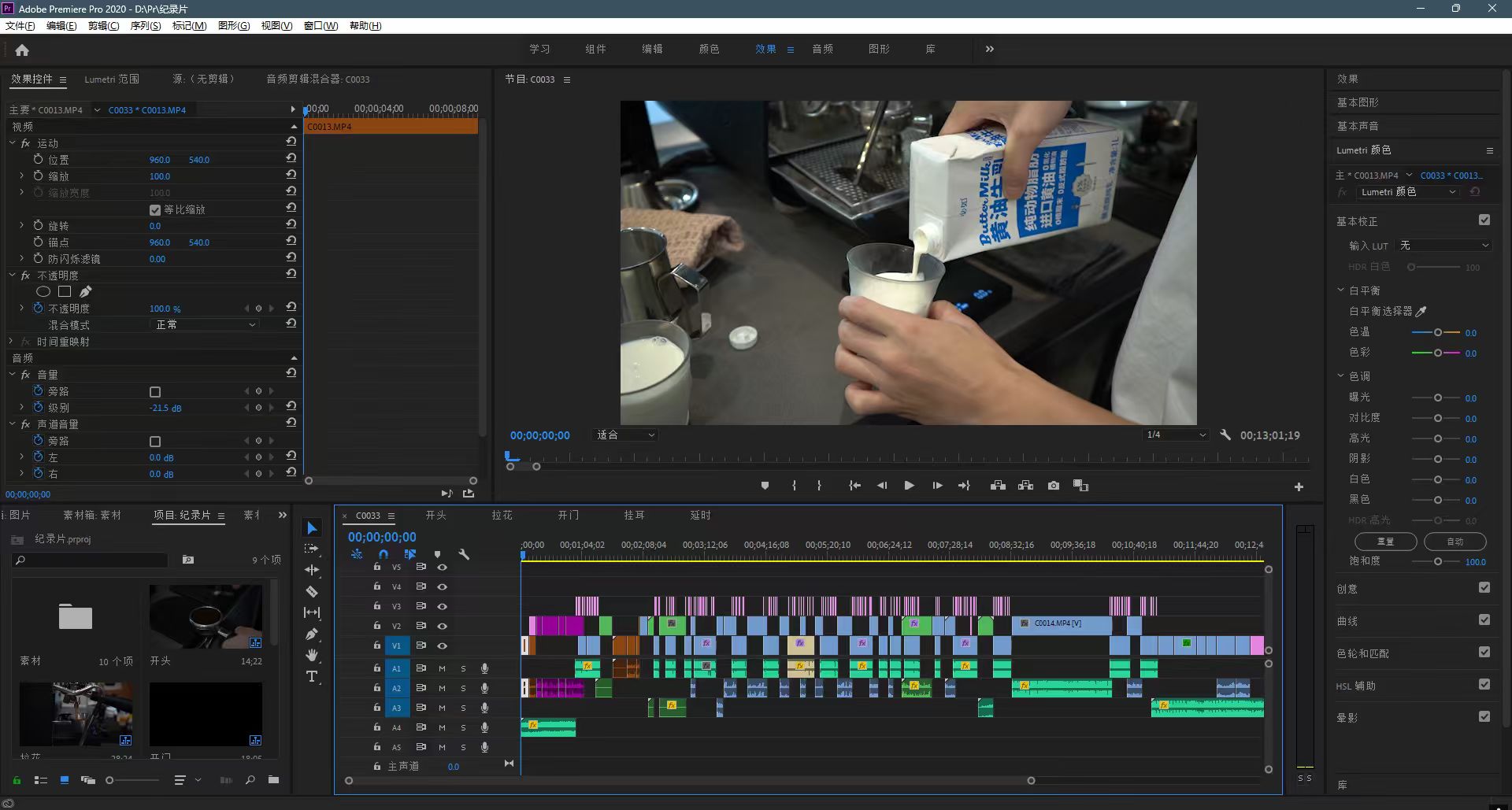Screen dimensions: 1512x810
Task: Go to In point in program monitor
Action: (855, 486)
